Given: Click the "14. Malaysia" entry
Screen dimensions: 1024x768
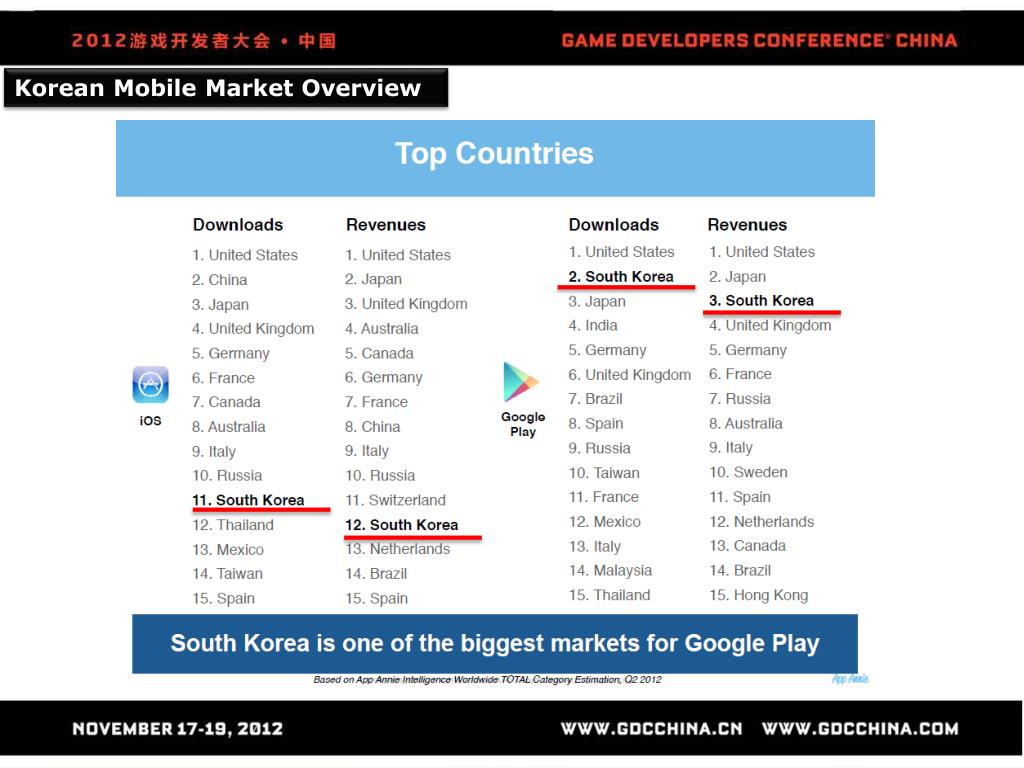Looking at the screenshot, I should pyautogui.click(x=610, y=571).
